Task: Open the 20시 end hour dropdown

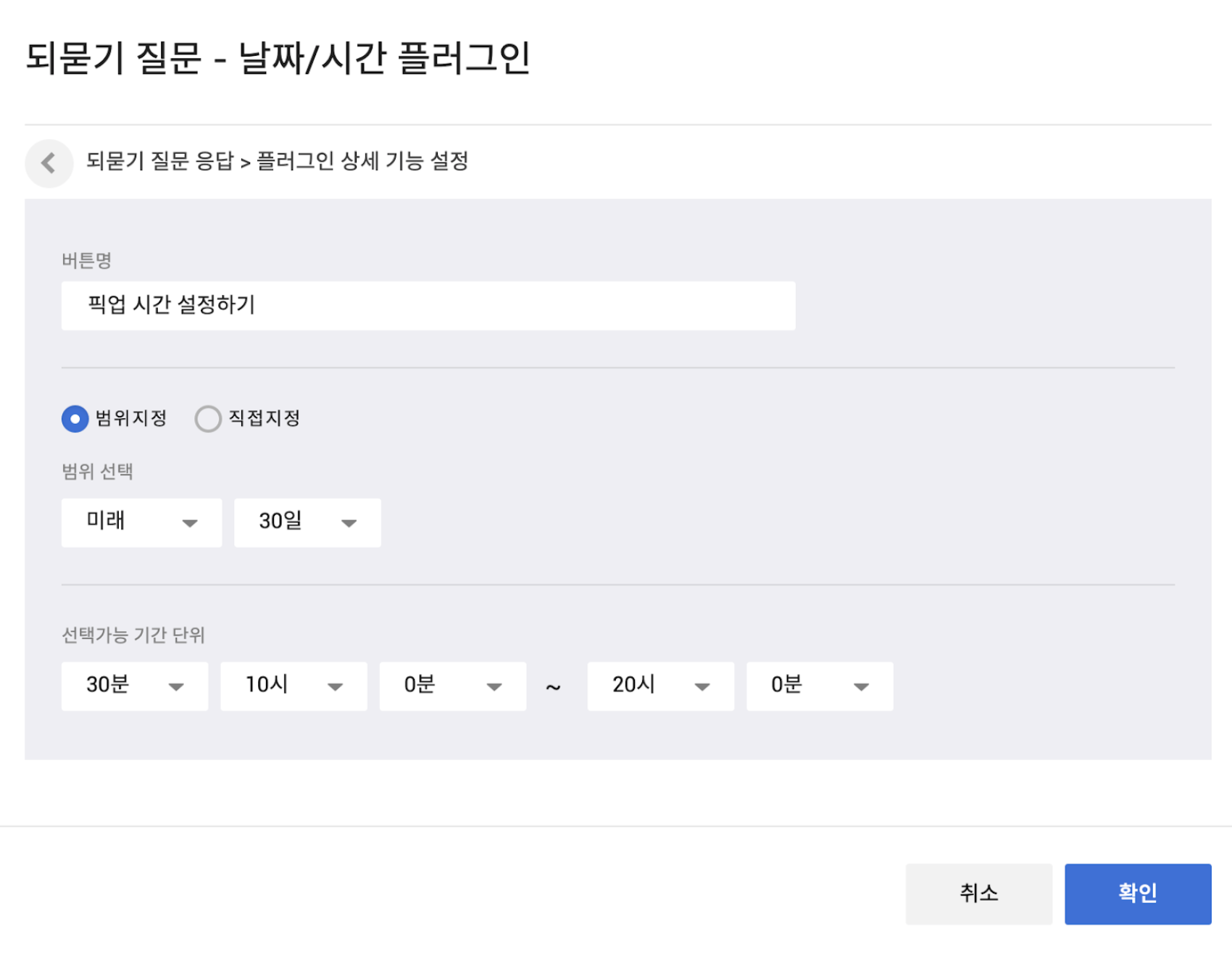Action: [660, 686]
